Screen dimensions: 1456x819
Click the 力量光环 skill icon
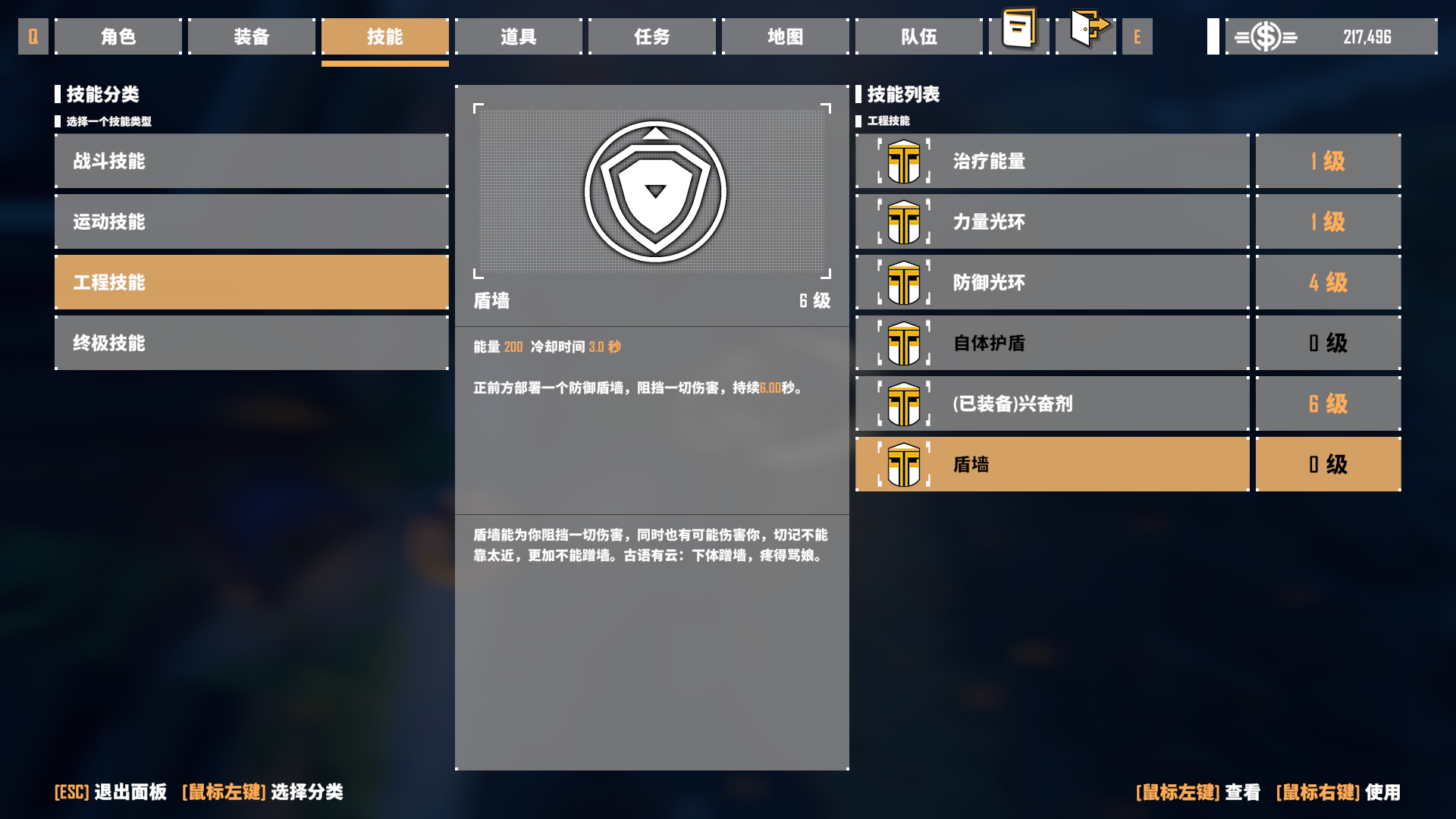904,221
